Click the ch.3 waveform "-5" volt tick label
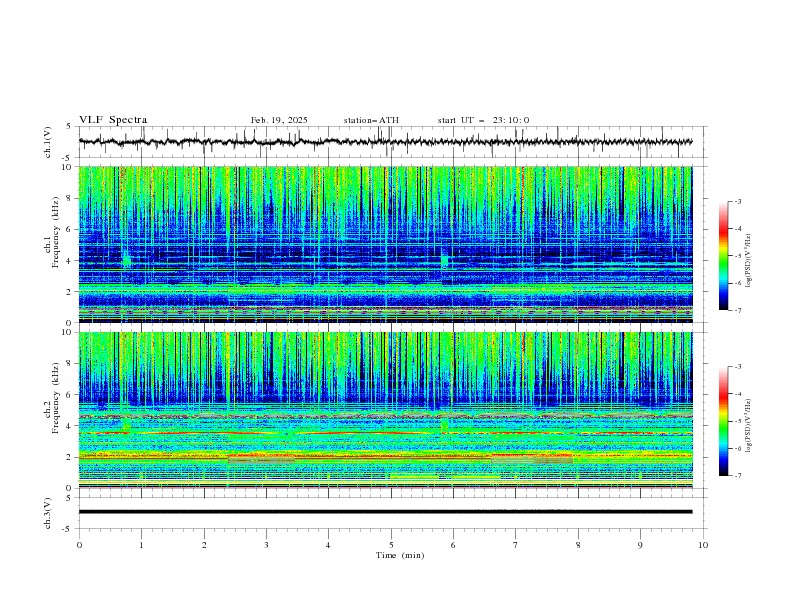This screenshot has height=612, width=792. 68,529
